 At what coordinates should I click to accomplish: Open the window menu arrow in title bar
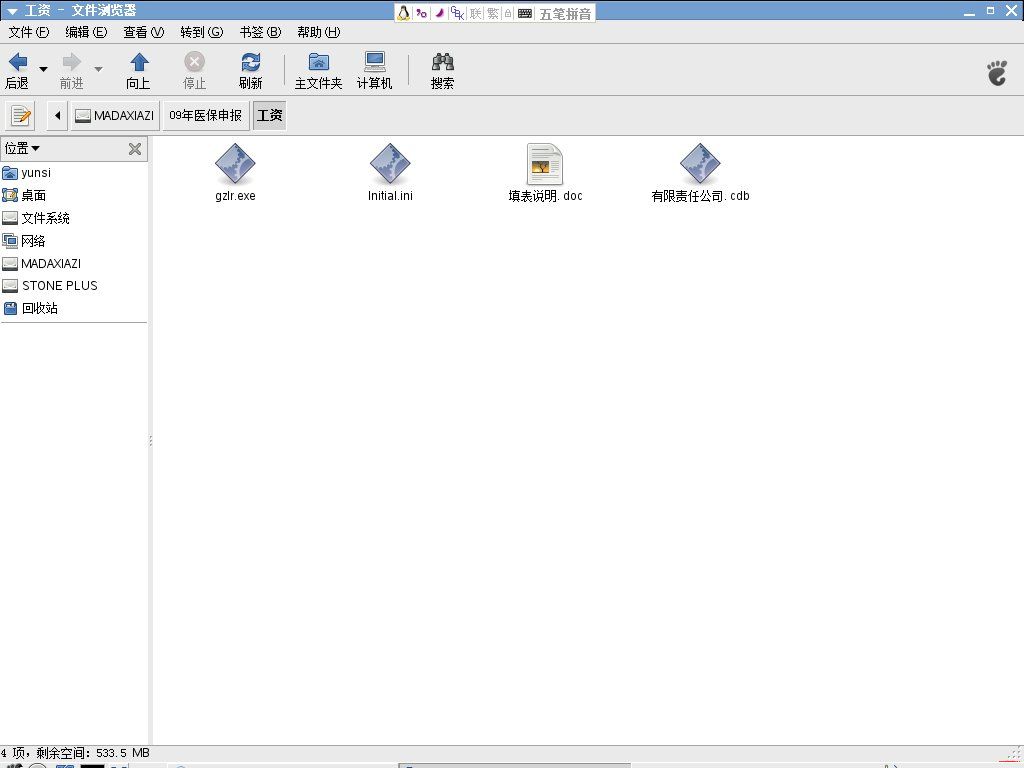click(x=12, y=11)
